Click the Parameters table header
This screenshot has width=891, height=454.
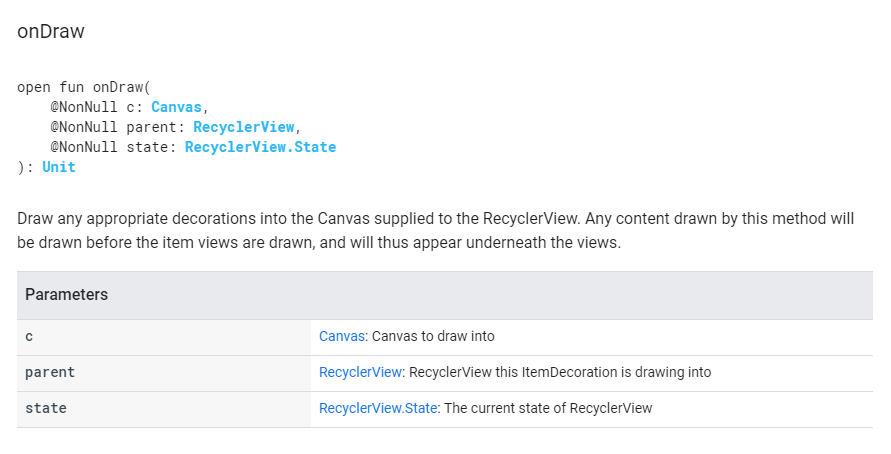point(67,295)
